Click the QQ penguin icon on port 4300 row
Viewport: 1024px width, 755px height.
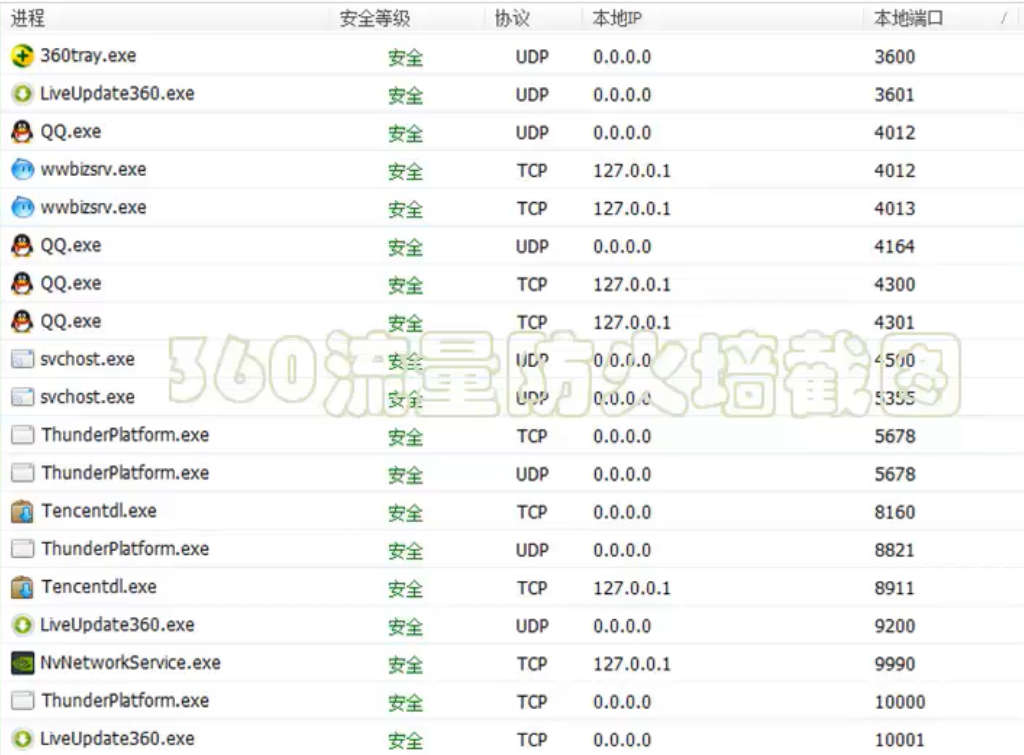22,283
